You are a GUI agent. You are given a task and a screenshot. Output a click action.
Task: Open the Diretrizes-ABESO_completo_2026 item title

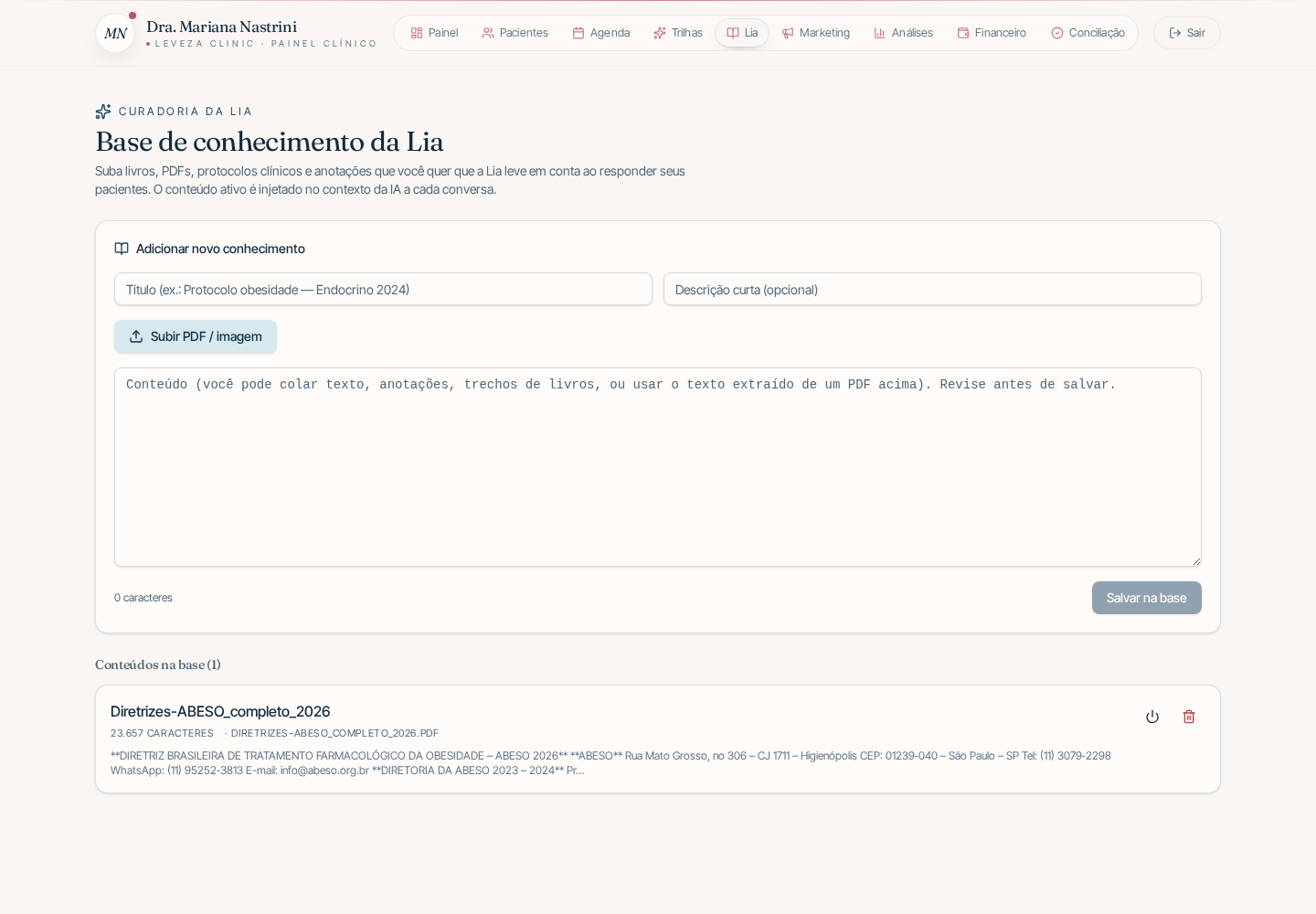tap(220, 711)
